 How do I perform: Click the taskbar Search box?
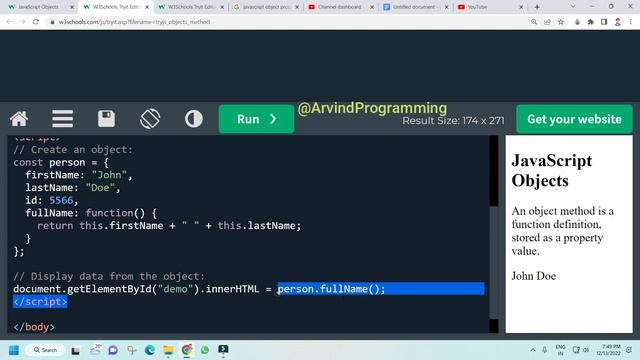point(45,350)
